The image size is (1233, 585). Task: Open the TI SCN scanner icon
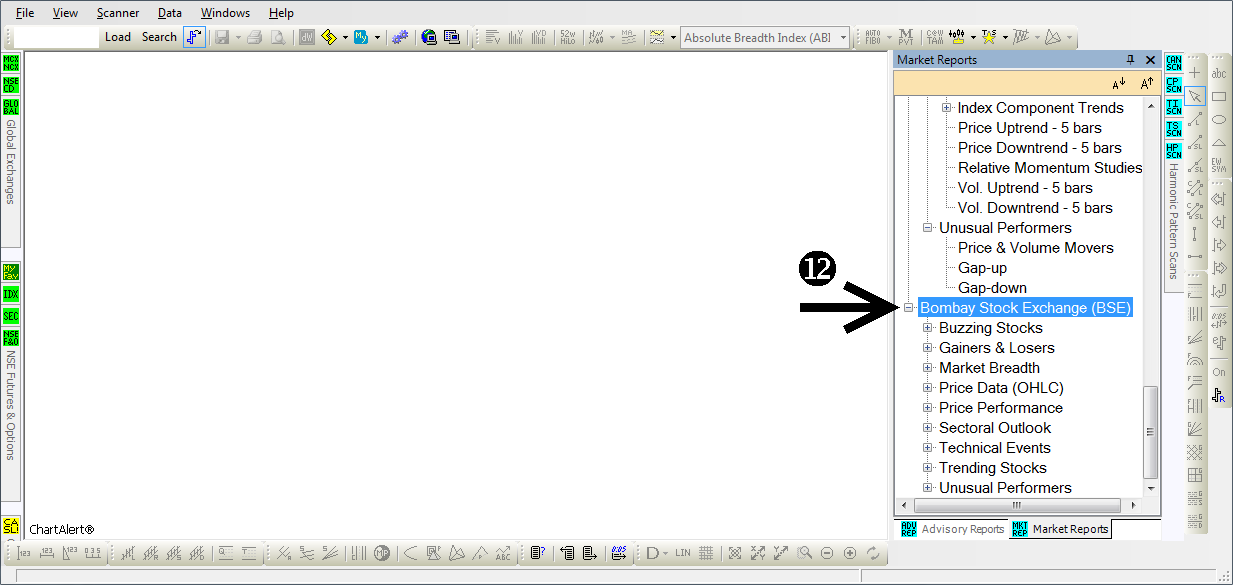pos(1174,107)
